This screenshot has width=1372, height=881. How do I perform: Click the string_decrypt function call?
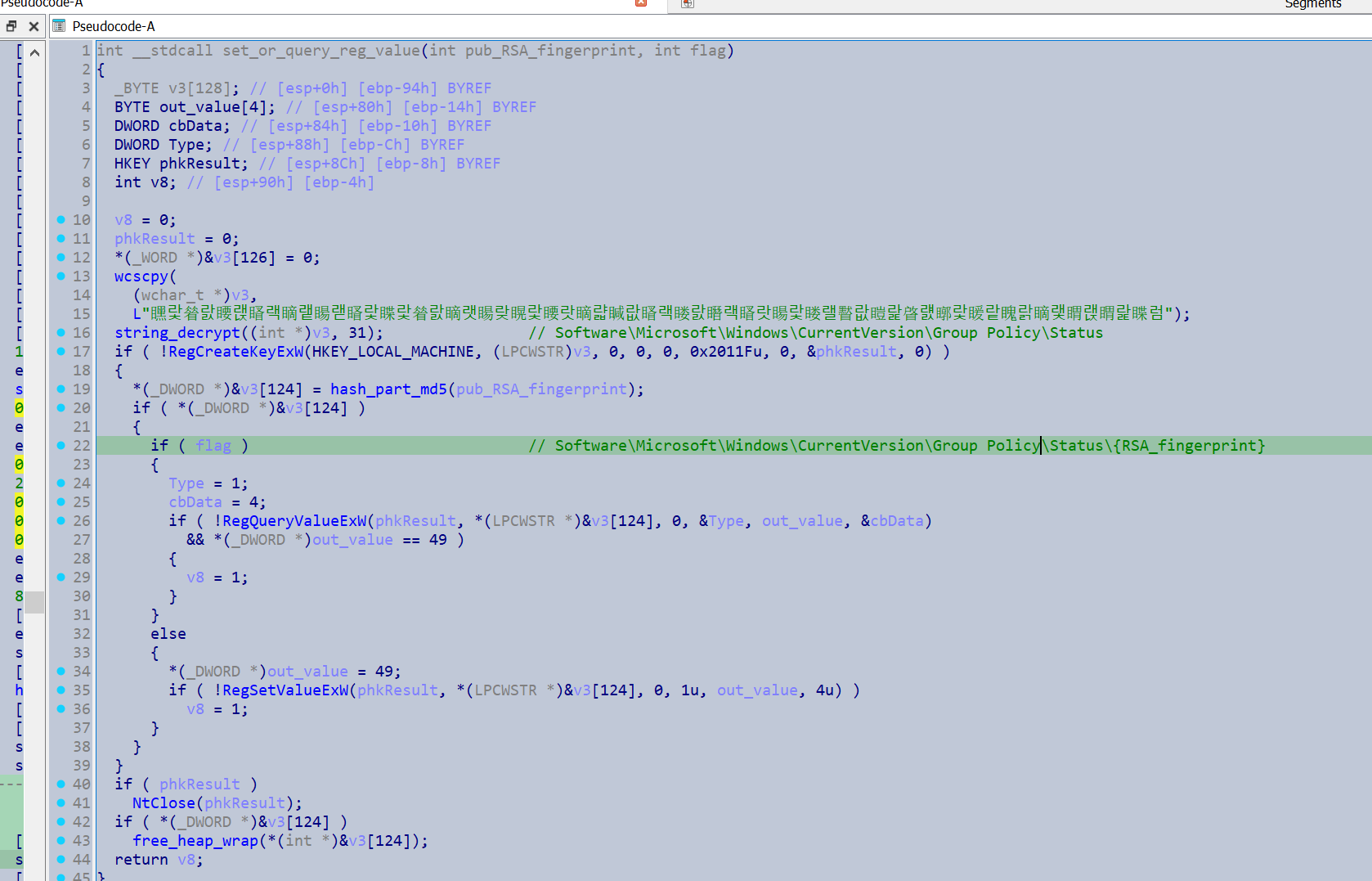click(177, 333)
